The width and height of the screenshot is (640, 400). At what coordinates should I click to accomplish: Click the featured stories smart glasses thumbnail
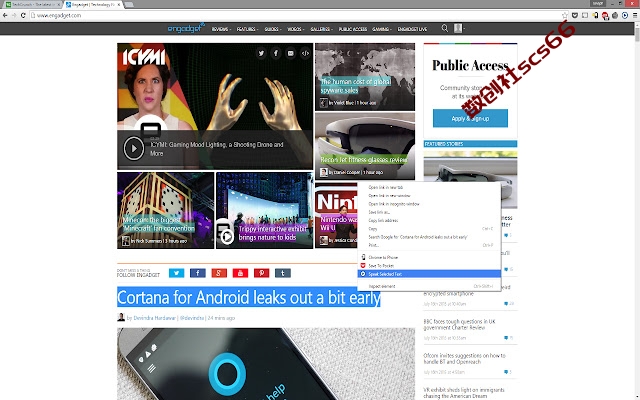click(x=470, y=180)
